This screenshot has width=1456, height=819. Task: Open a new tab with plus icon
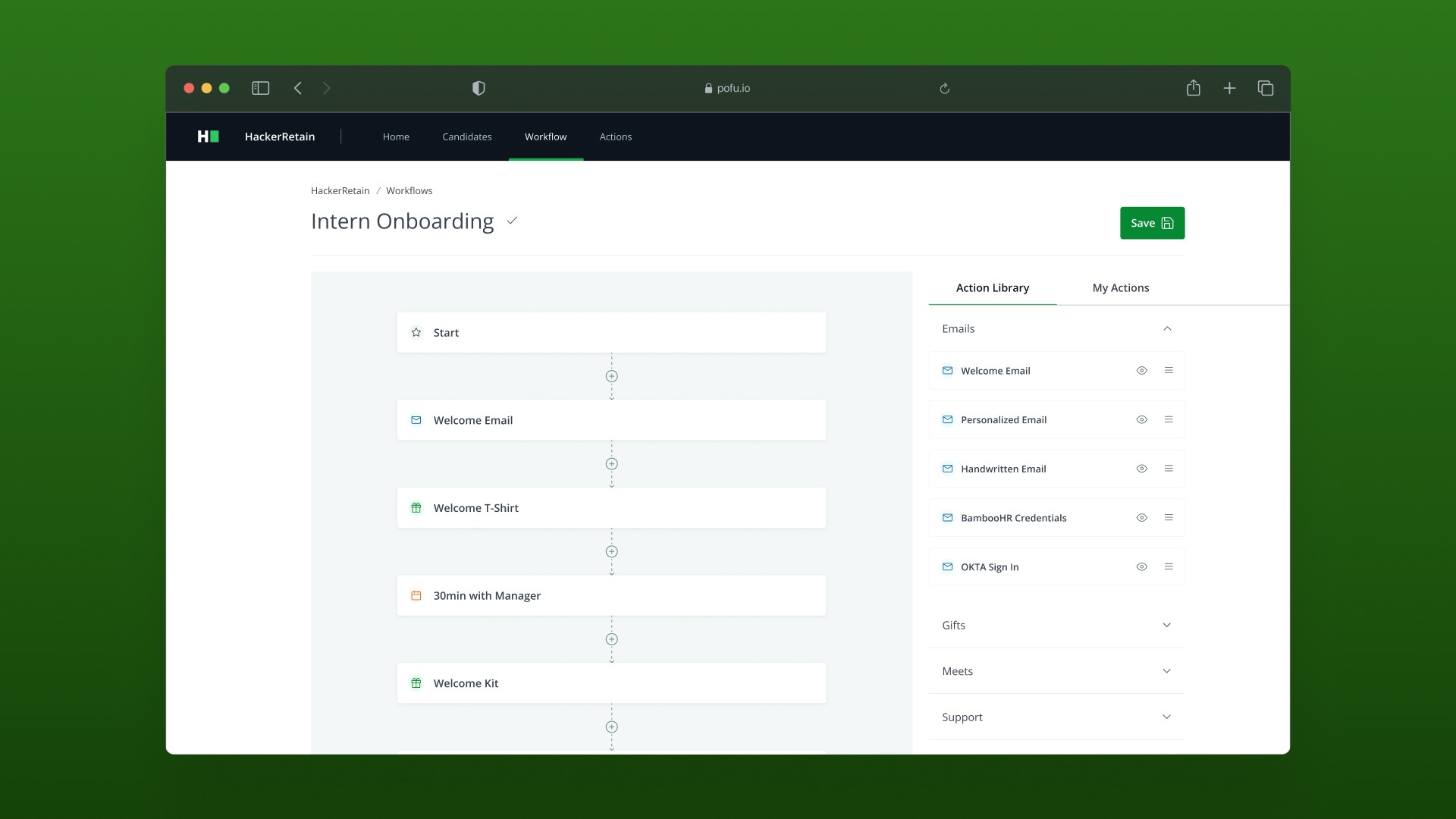(x=1229, y=88)
